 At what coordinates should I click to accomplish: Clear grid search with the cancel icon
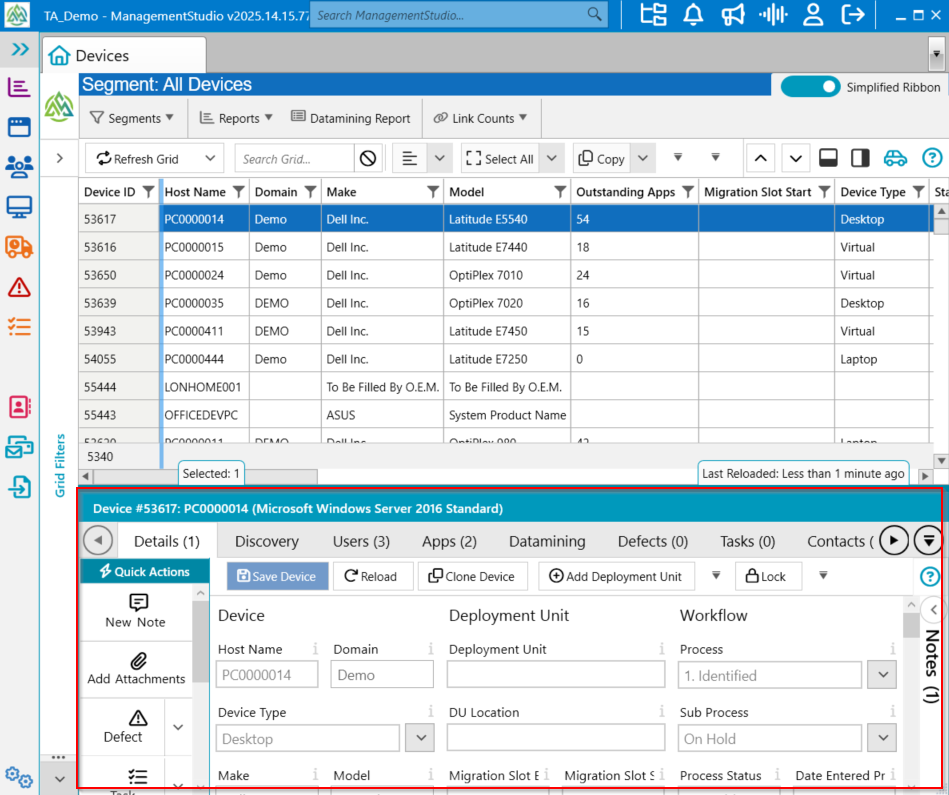pyautogui.click(x=368, y=159)
